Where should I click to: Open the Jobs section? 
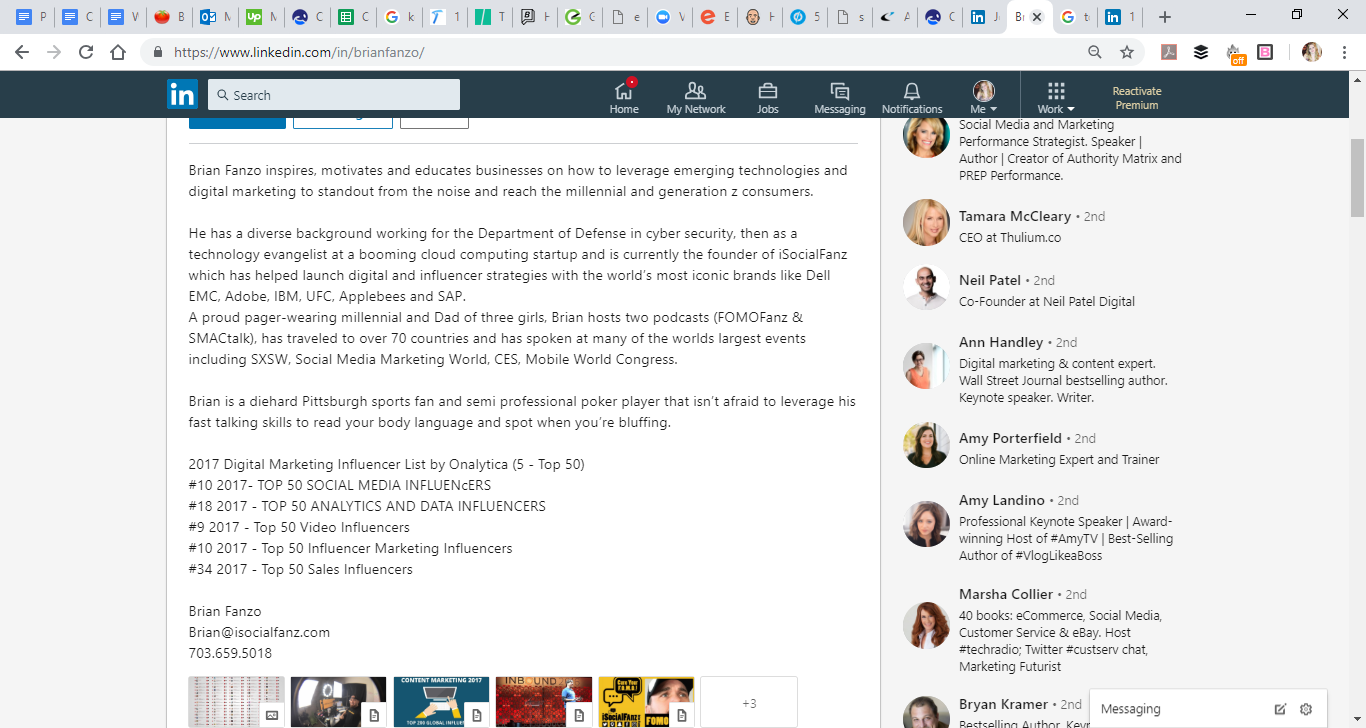pos(768,97)
